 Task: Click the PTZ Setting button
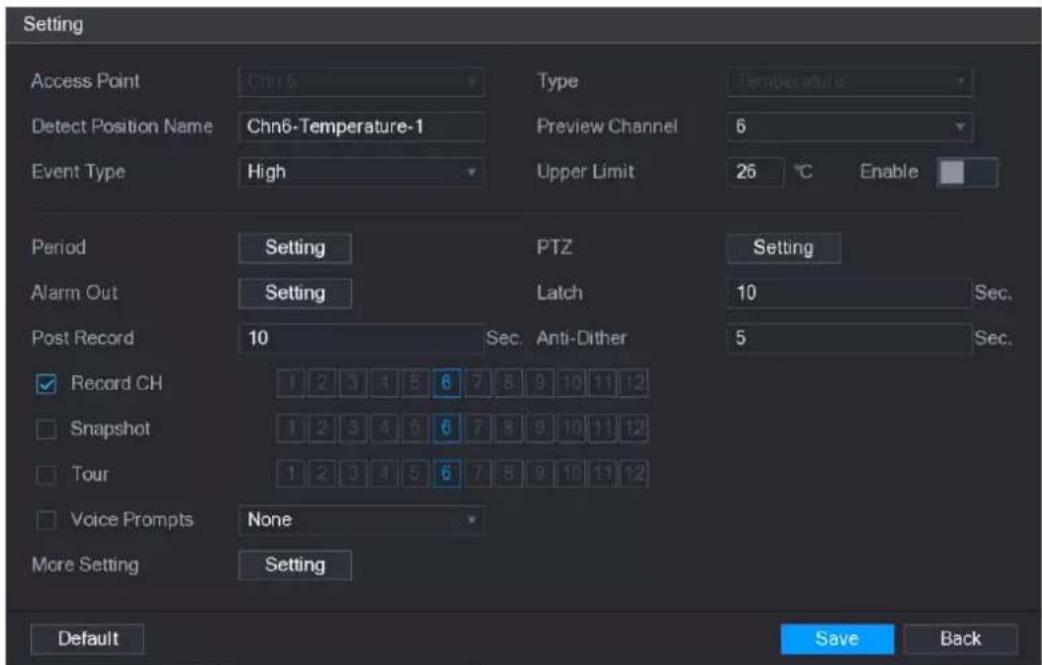783,248
